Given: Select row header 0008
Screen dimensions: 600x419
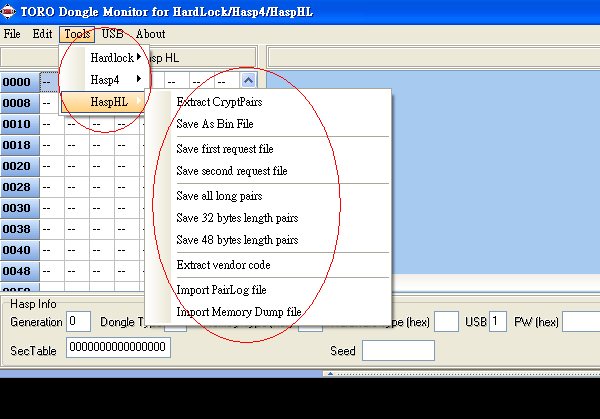Looking at the screenshot, I should tap(20, 103).
